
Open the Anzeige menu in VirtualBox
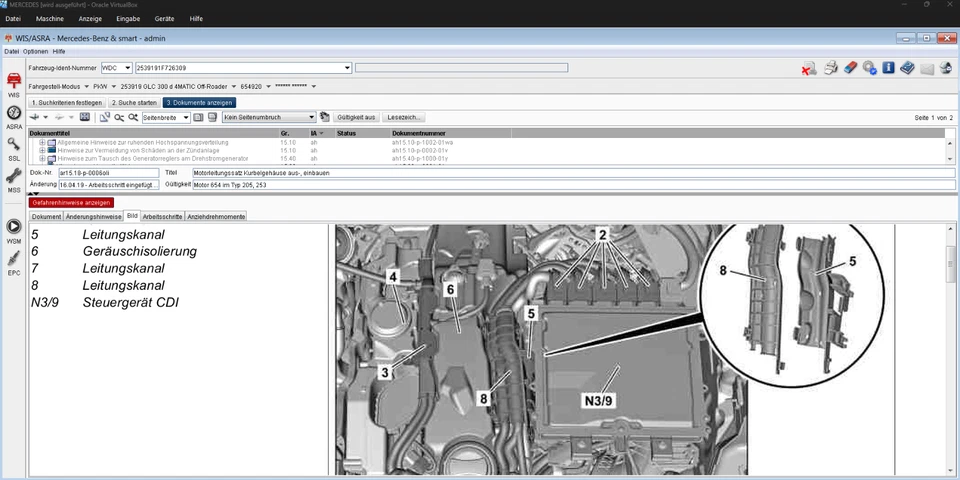(x=90, y=19)
